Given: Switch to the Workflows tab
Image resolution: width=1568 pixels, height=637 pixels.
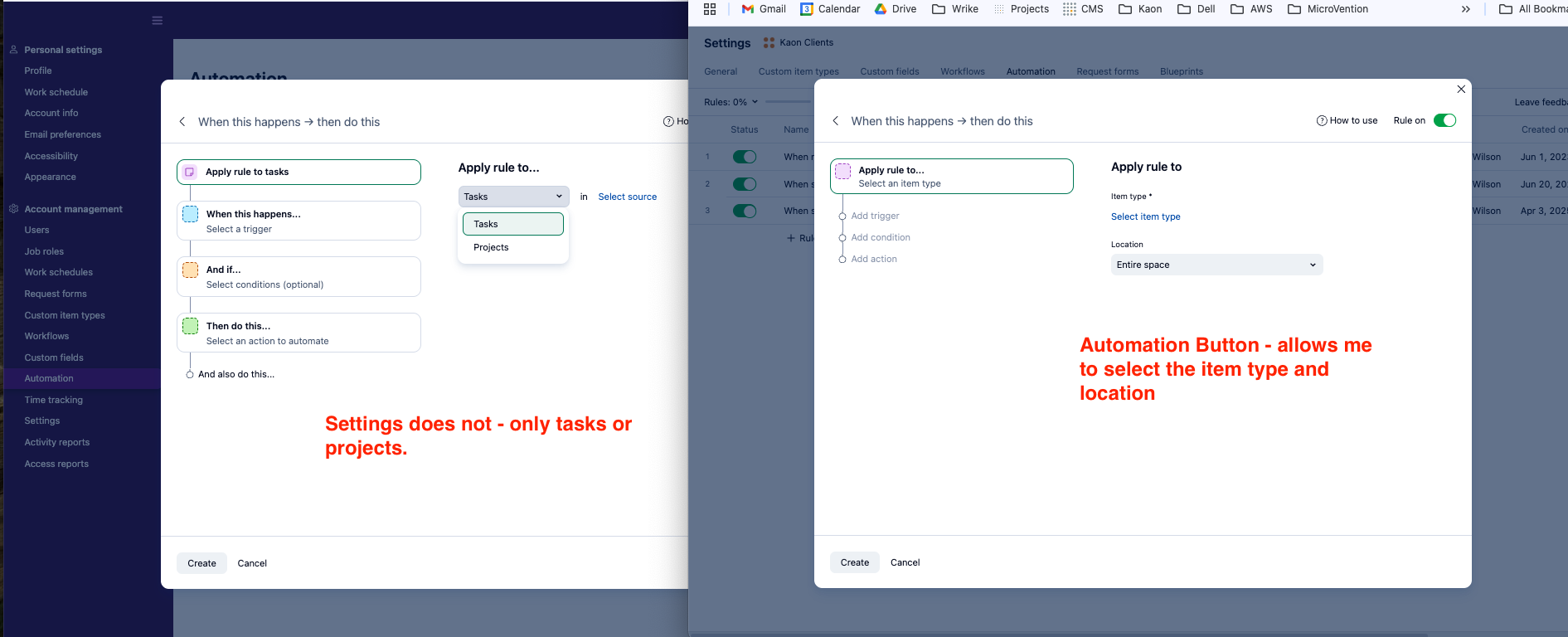Looking at the screenshot, I should (x=963, y=71).
